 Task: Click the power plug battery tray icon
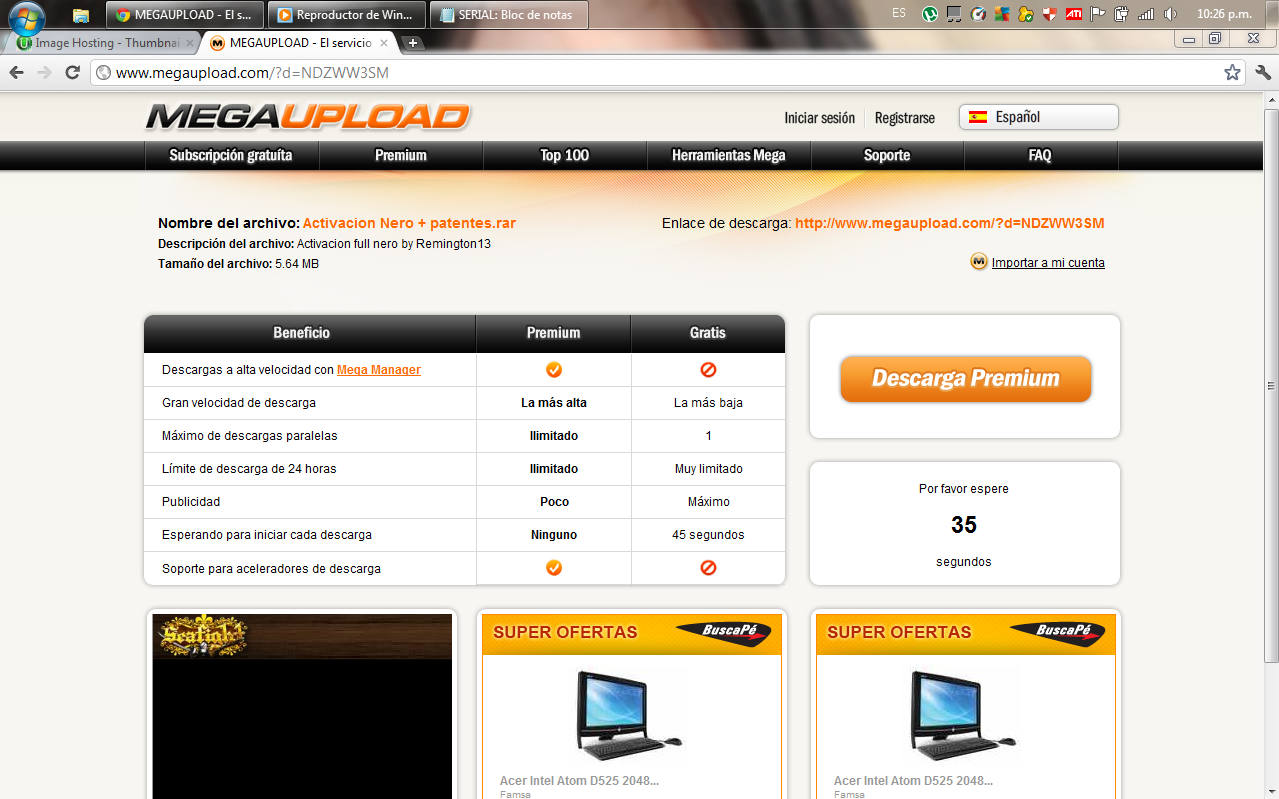pos(1122,14)
